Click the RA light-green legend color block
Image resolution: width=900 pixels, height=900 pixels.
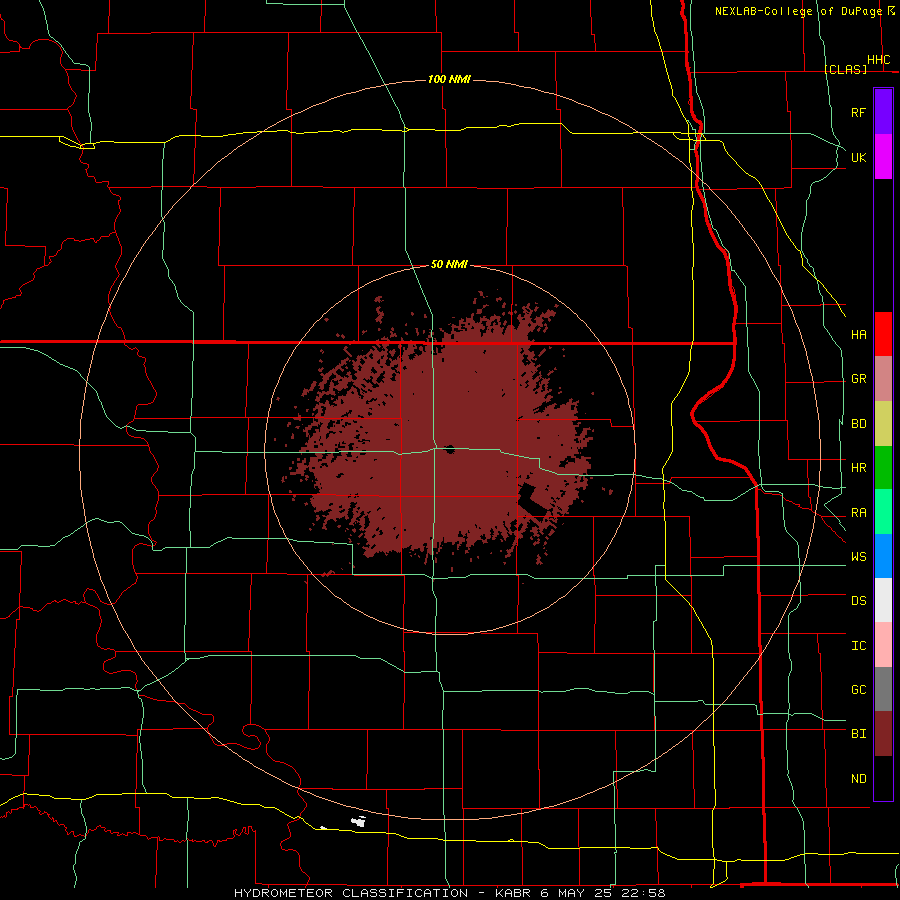tap(883, 512)
